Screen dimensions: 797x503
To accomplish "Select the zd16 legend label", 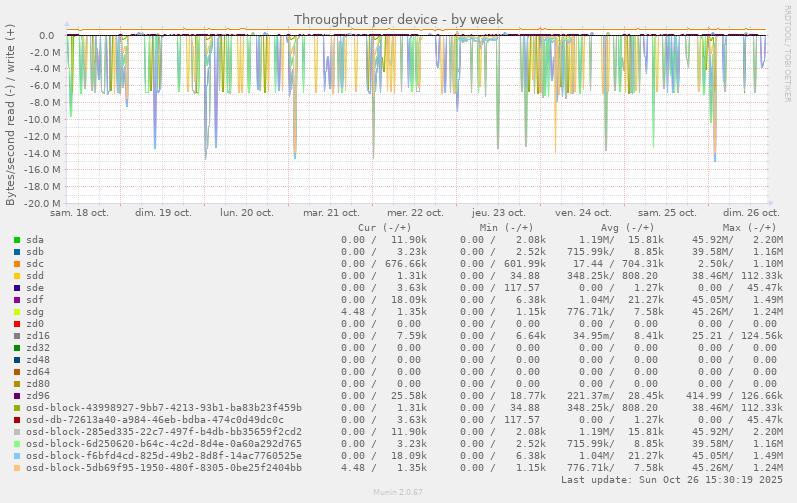I will (38, 336).
